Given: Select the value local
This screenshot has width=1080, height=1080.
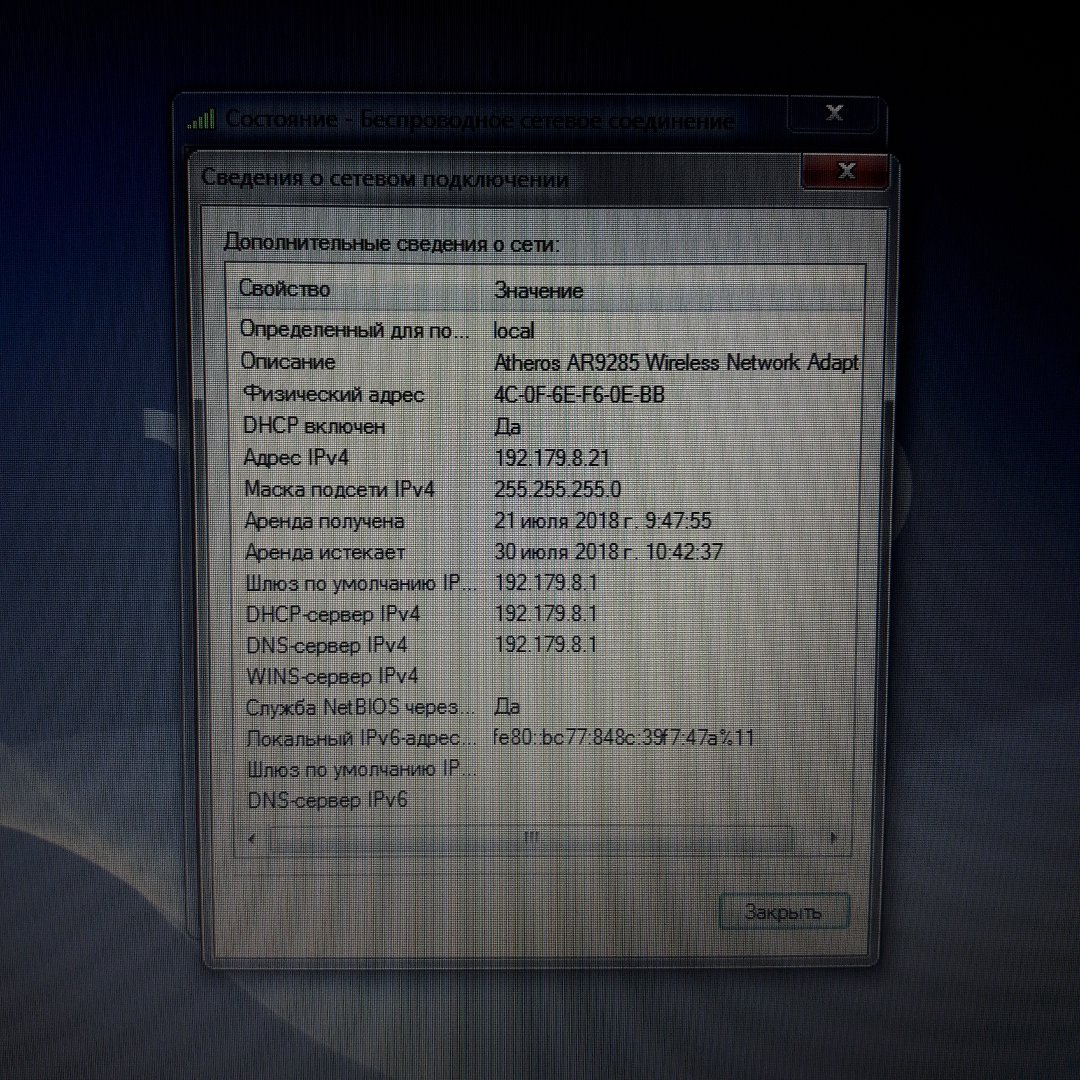Looking at the screenshot, I should click(x=514, y=331).
